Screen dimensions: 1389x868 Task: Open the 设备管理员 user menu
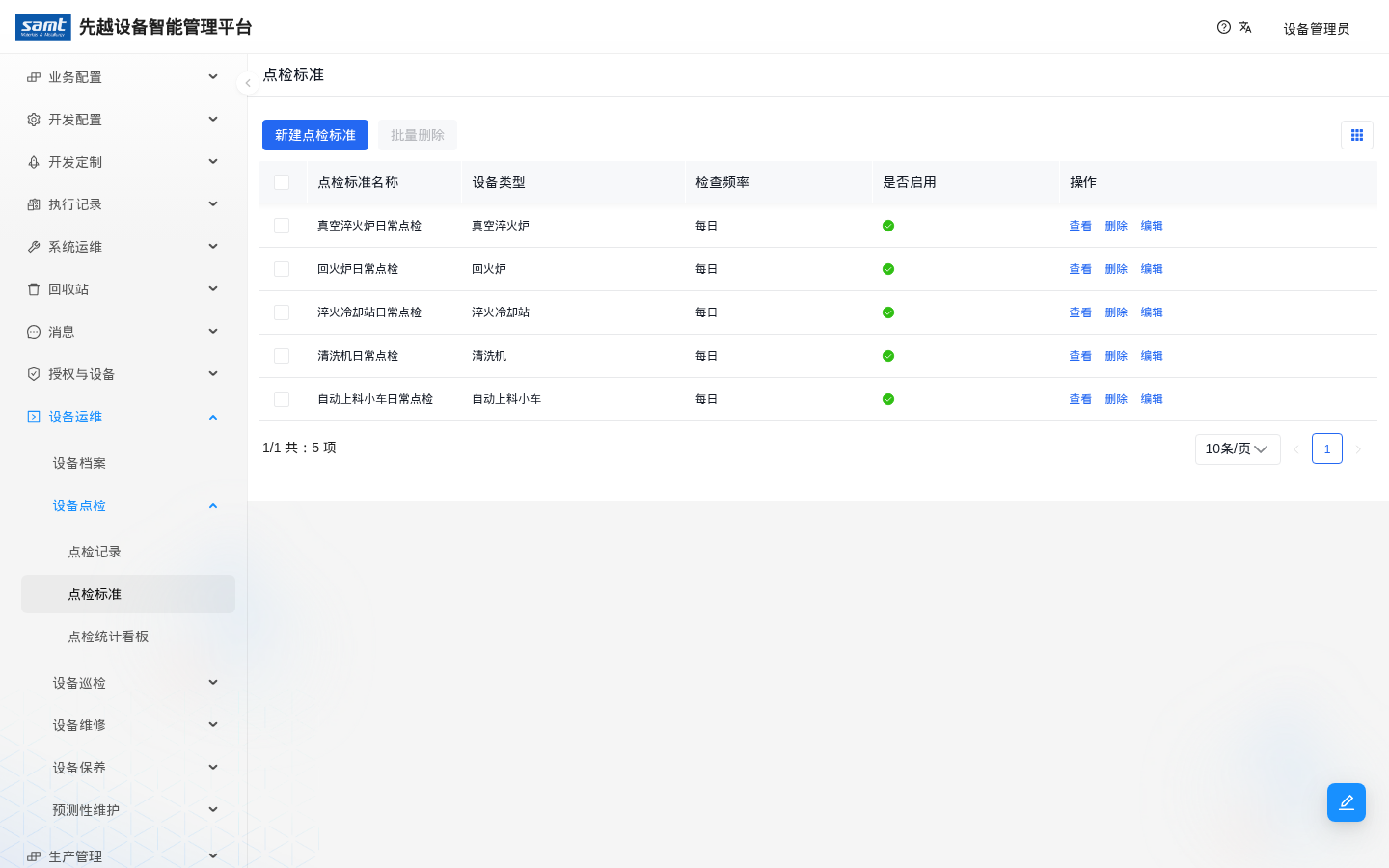pos(1317,29)
